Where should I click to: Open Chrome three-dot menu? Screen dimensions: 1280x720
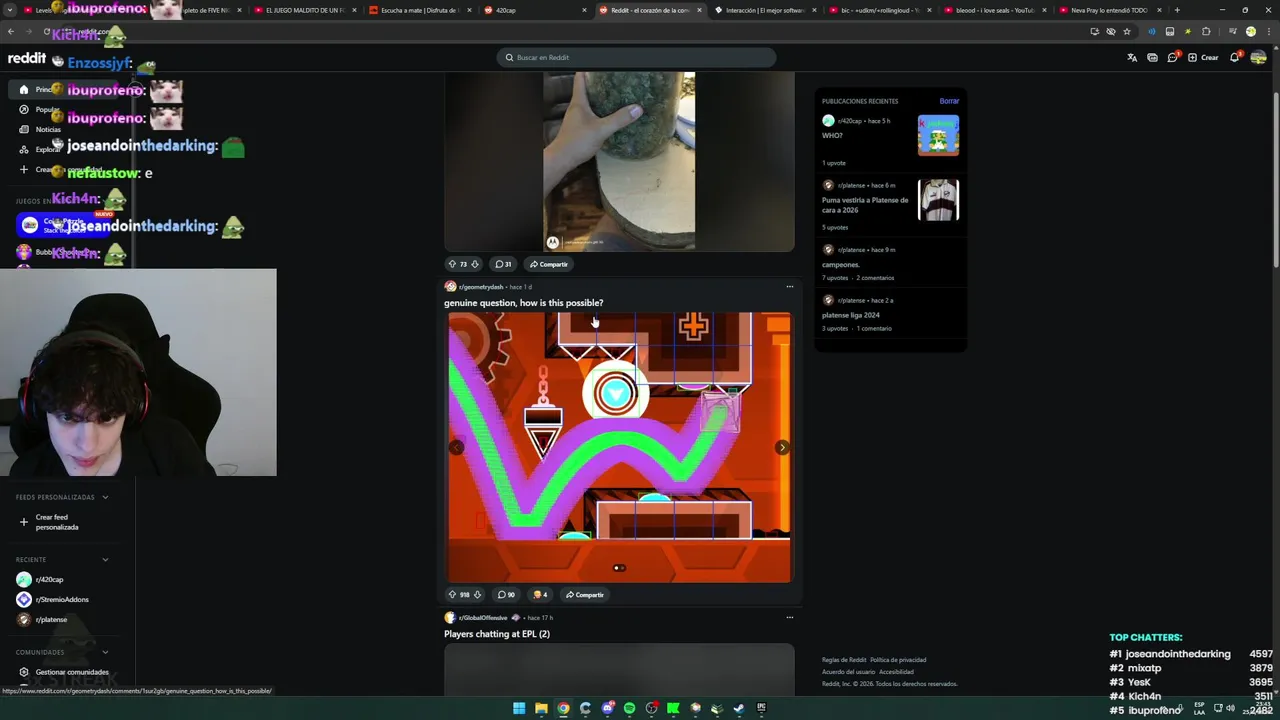pyautogui.click(x=1267, y=31)
